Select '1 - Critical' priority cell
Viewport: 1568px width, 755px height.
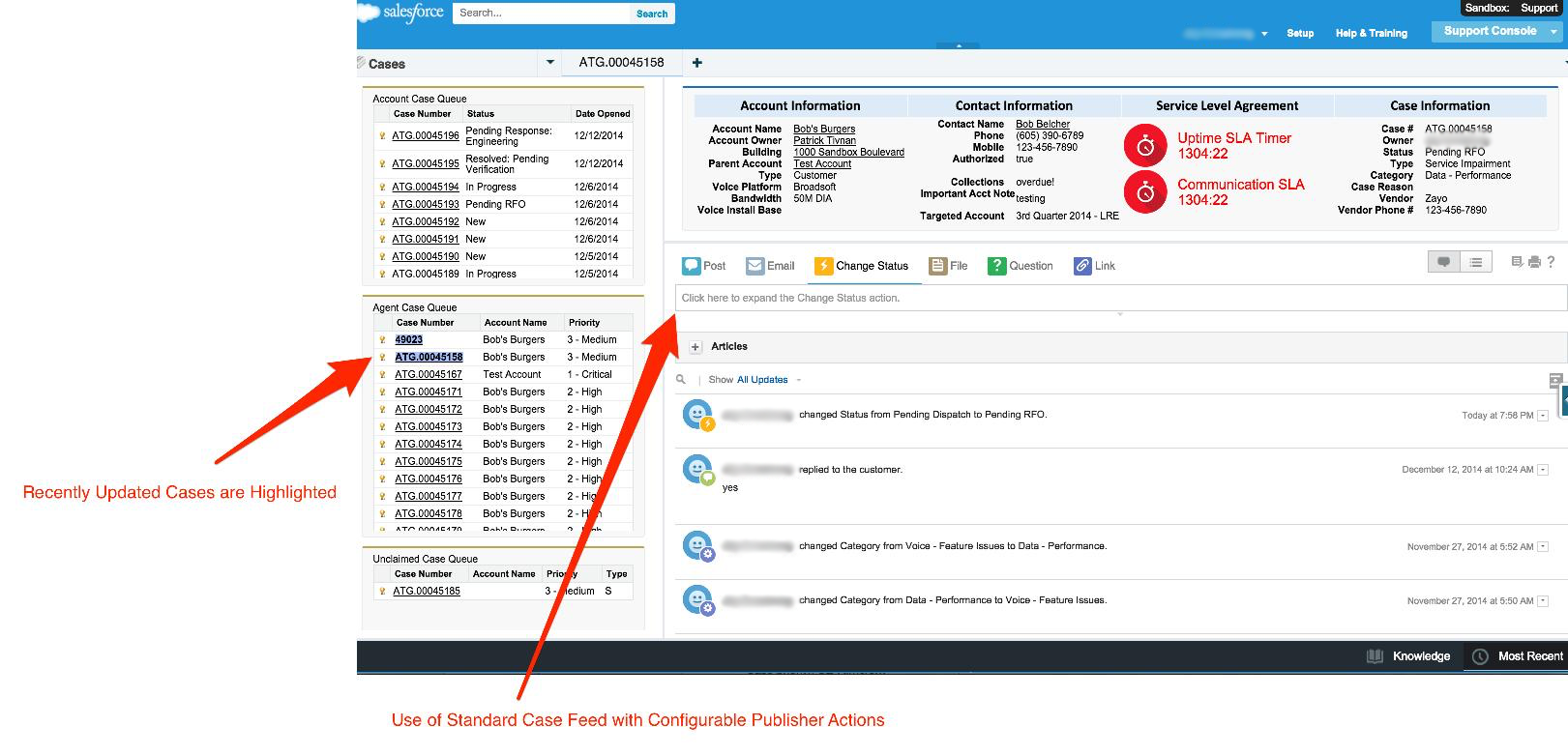pyautogui.click(x=590, y=375)
